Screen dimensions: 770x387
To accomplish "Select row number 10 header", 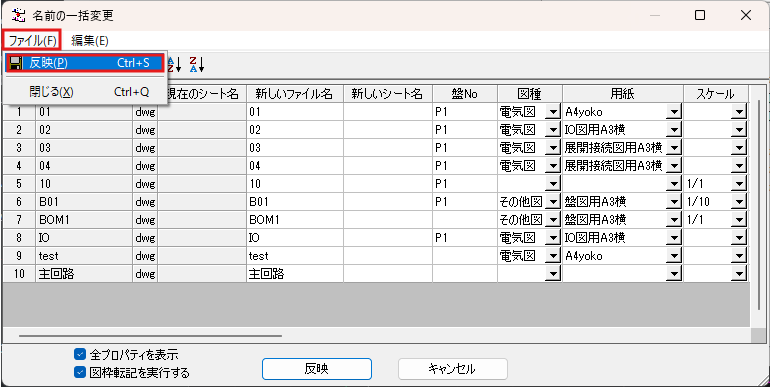I will pyautogui.click(x=19, y=274).
